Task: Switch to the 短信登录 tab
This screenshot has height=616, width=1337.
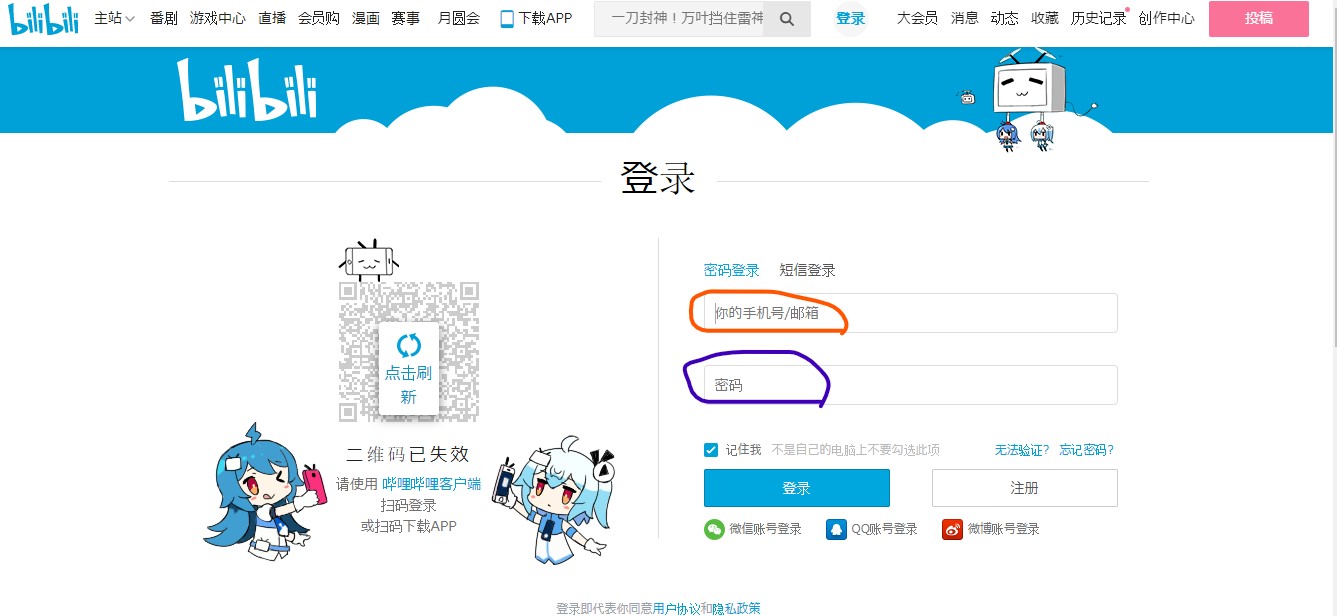Action: point(808,270)
